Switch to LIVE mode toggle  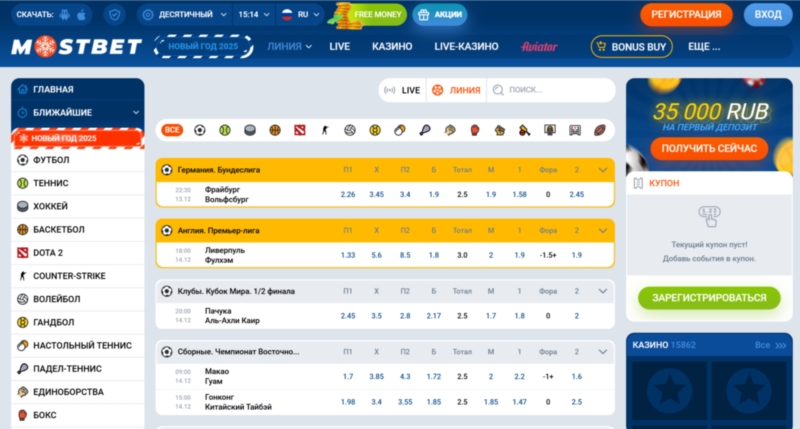[x=403, y=90]
